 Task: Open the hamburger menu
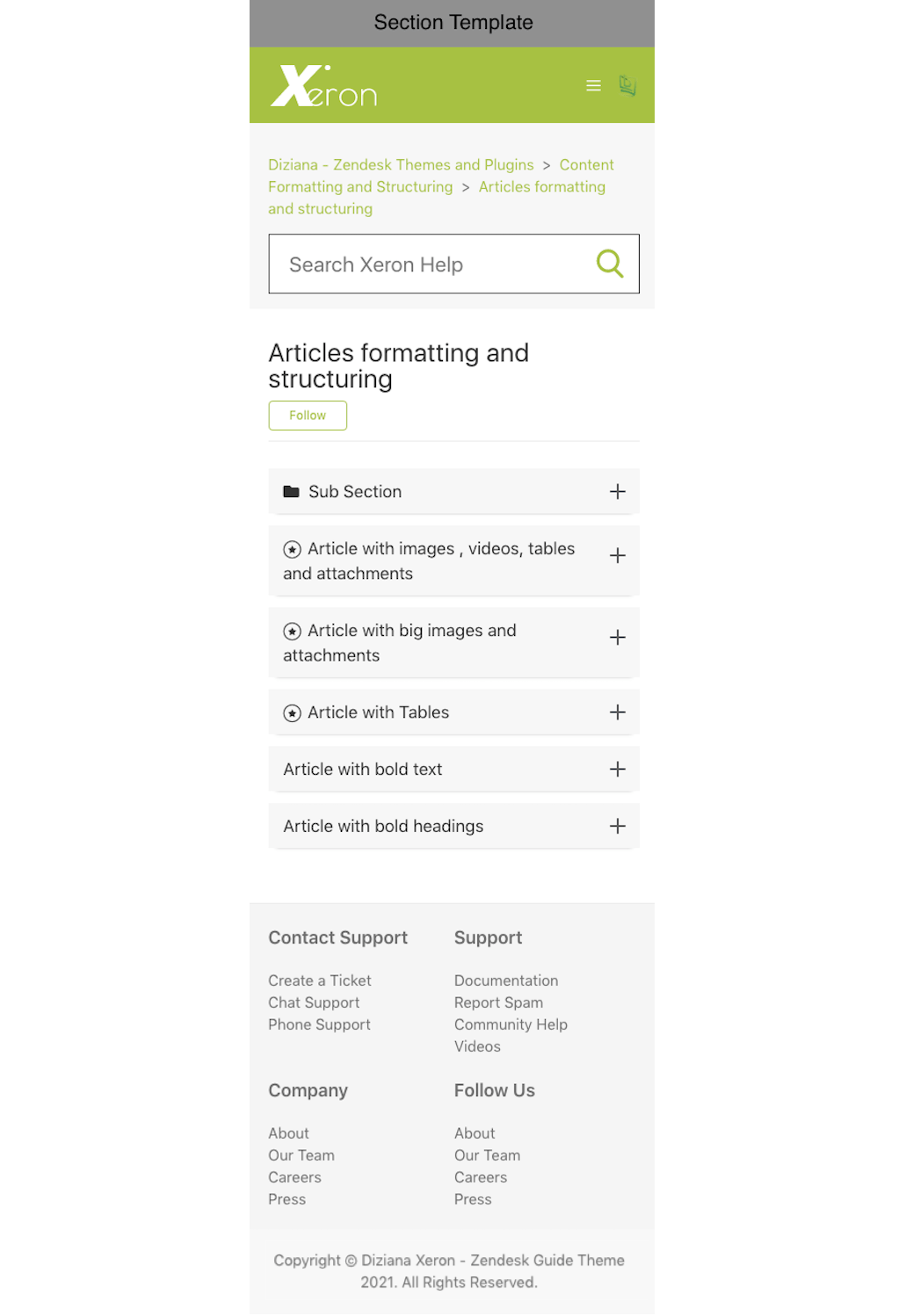(594, 86)
